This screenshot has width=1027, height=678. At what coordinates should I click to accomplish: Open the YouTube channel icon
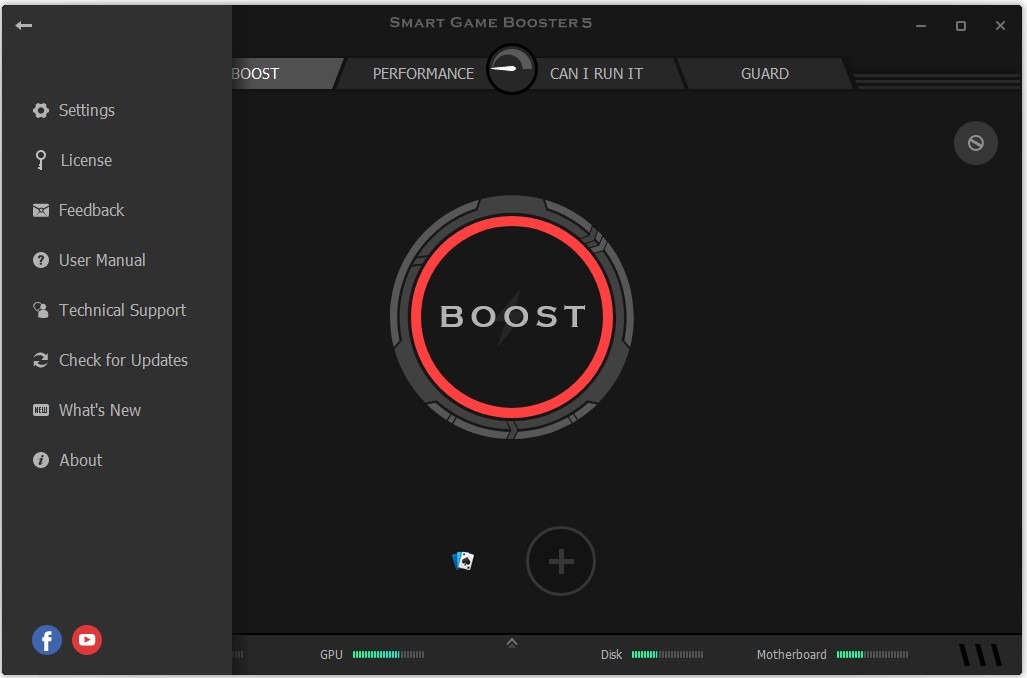[86, 640]
